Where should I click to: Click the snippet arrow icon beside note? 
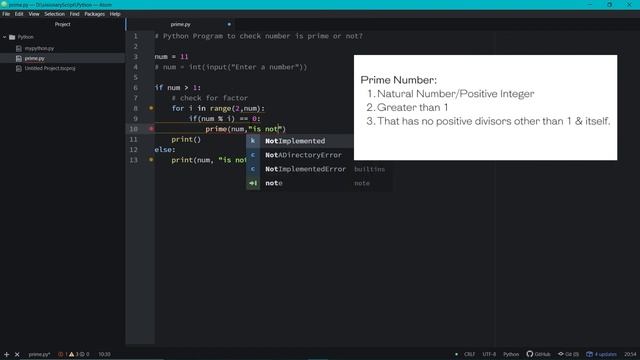253,183
